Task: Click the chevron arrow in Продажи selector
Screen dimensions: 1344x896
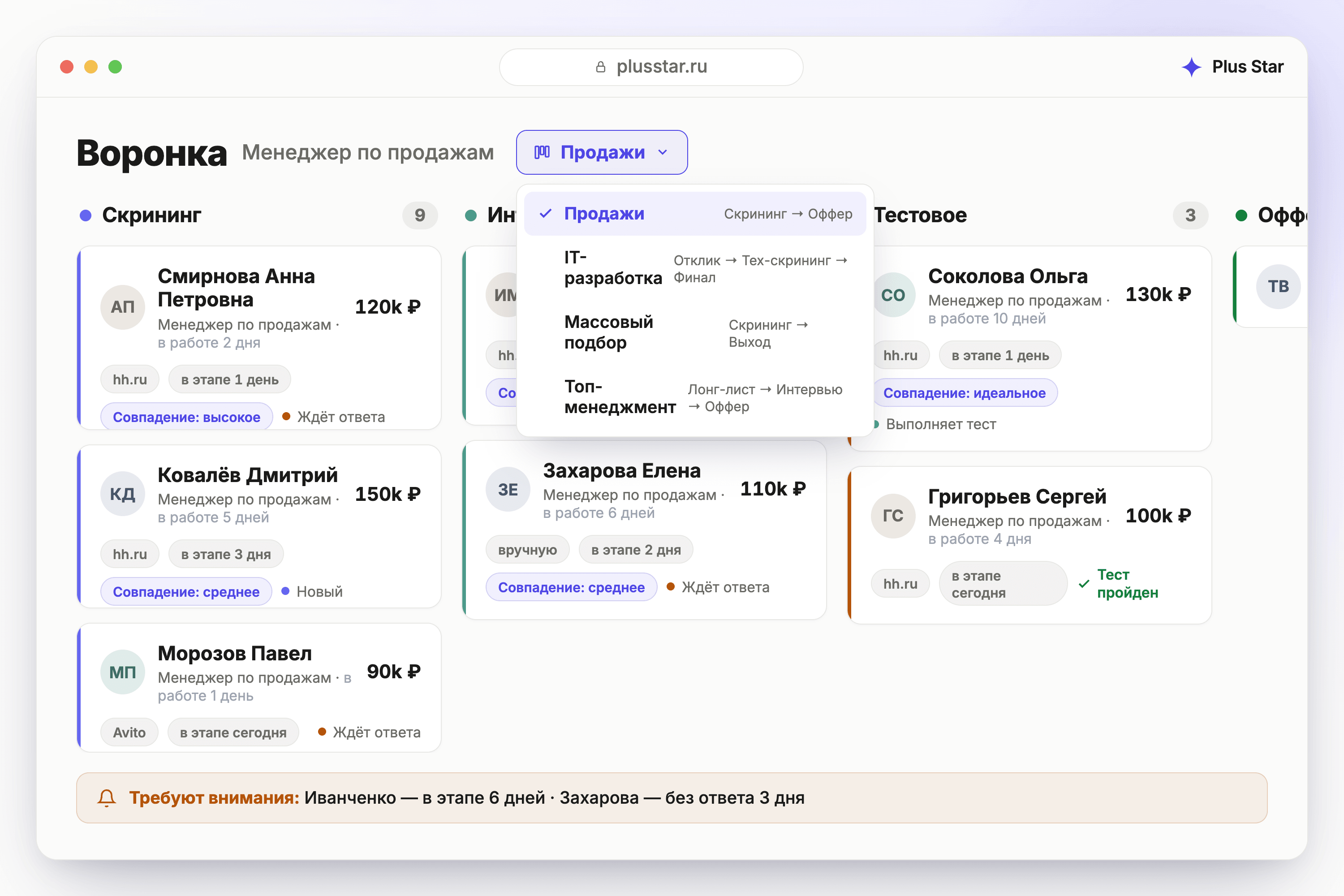Action: pyautogui.click(x=663, y=153)
